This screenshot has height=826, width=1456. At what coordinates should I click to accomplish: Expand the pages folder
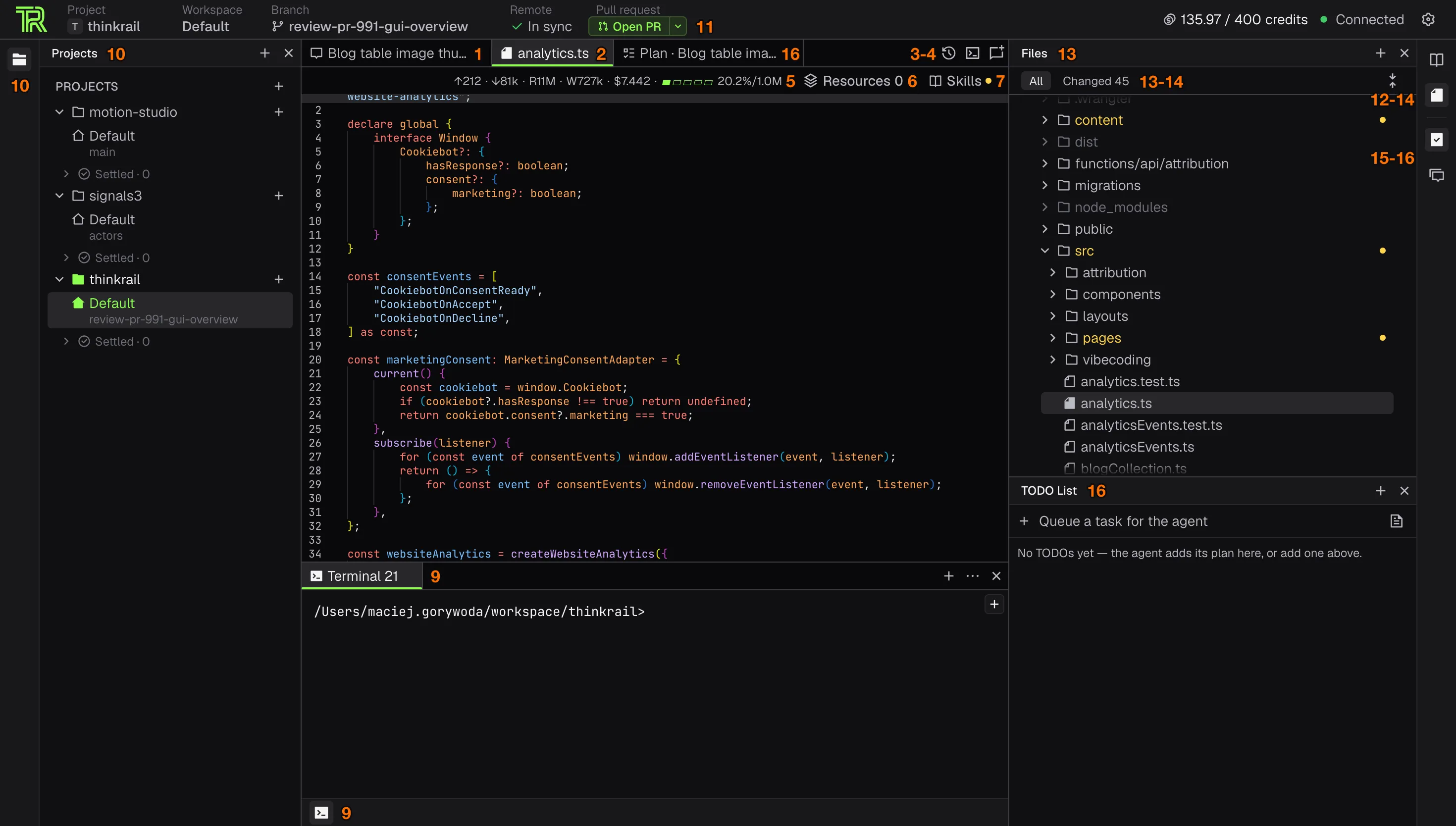coord(1053,338)
